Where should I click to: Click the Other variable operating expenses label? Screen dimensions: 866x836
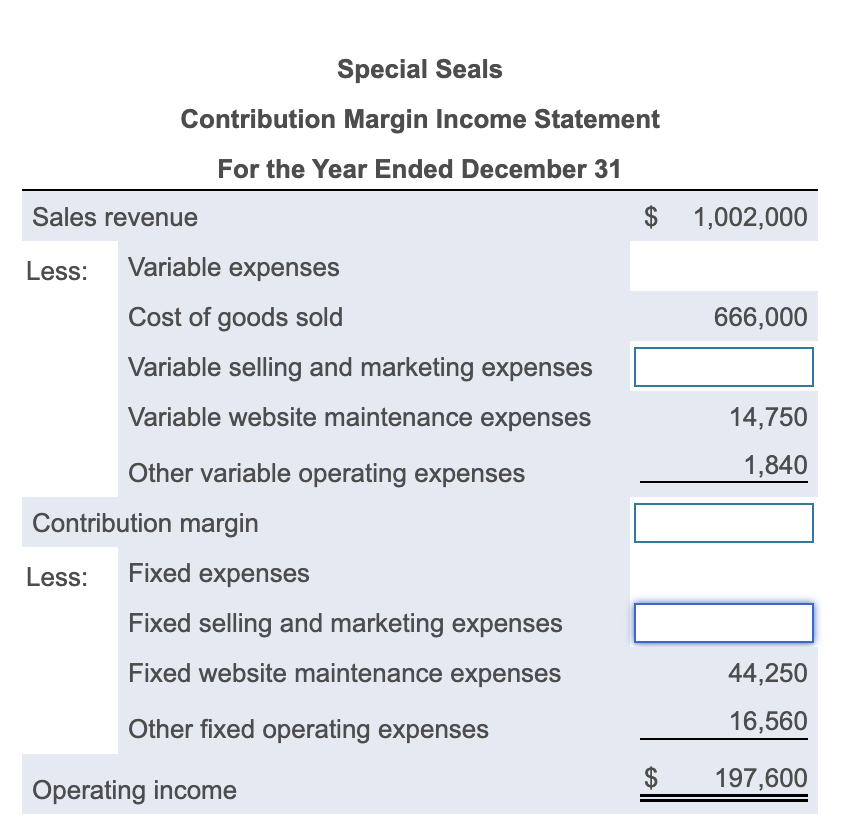point(327,473)
